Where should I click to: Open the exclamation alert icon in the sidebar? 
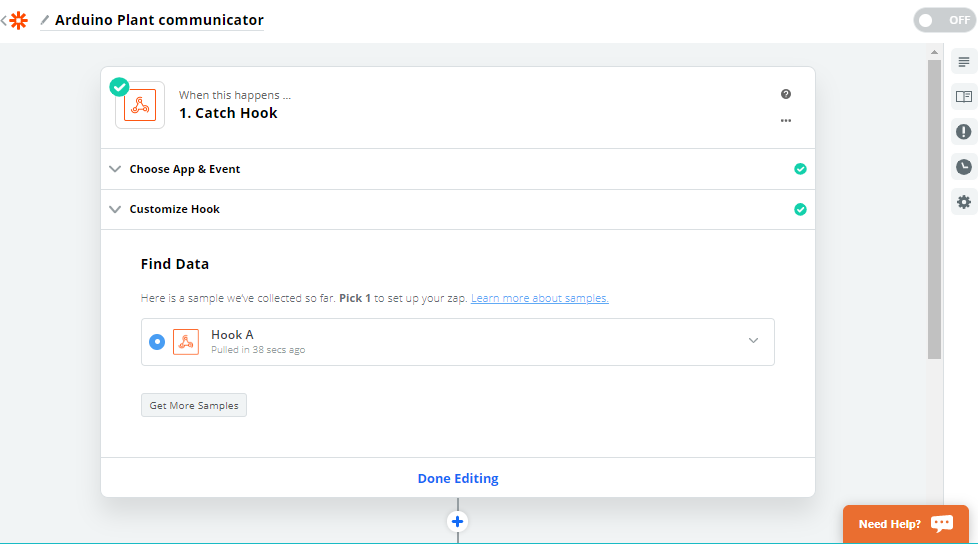point(963,132)
